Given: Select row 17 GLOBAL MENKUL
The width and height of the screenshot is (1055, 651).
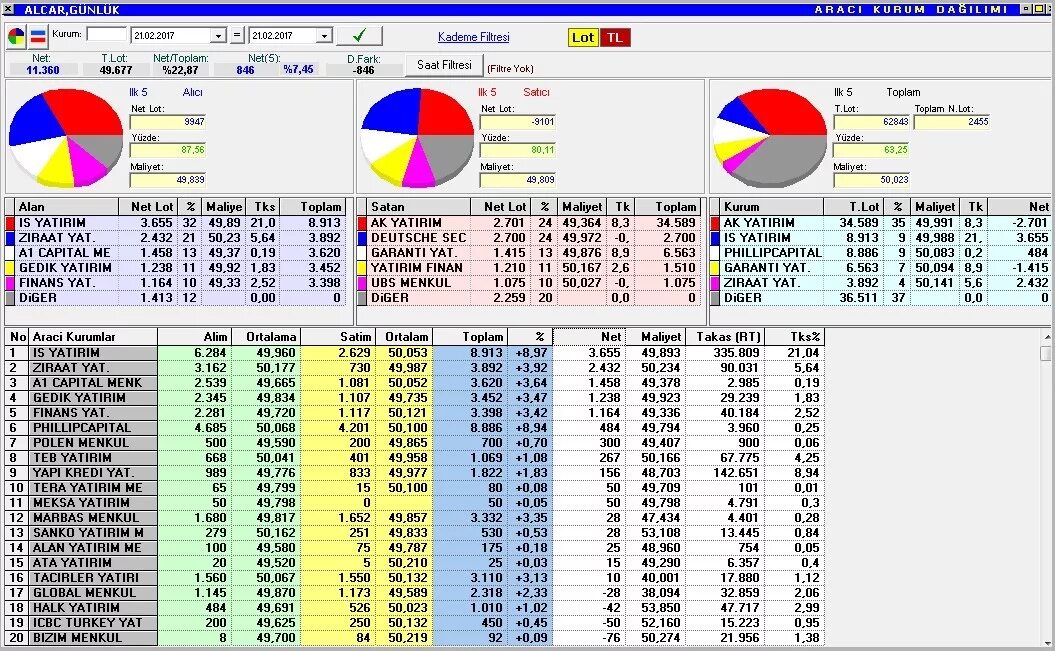Looking at the screenshot, I should 415,592.
